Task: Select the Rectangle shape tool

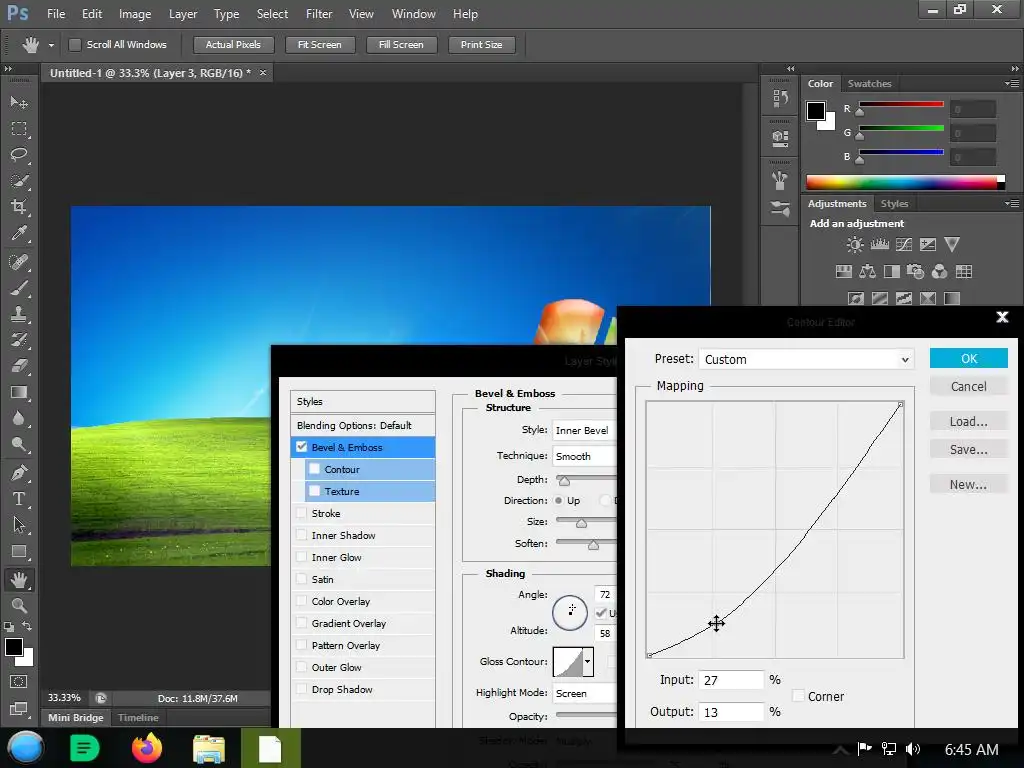Action: click(19, 552)
